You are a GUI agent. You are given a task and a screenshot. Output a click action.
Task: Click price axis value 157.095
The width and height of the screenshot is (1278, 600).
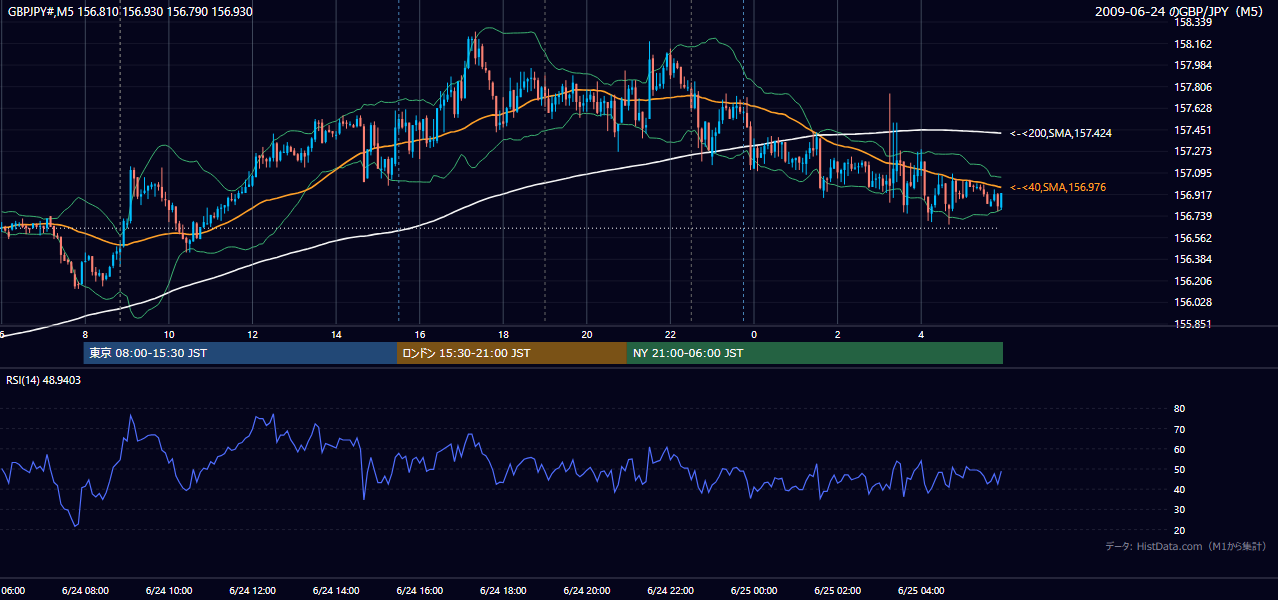[1192, 173]
